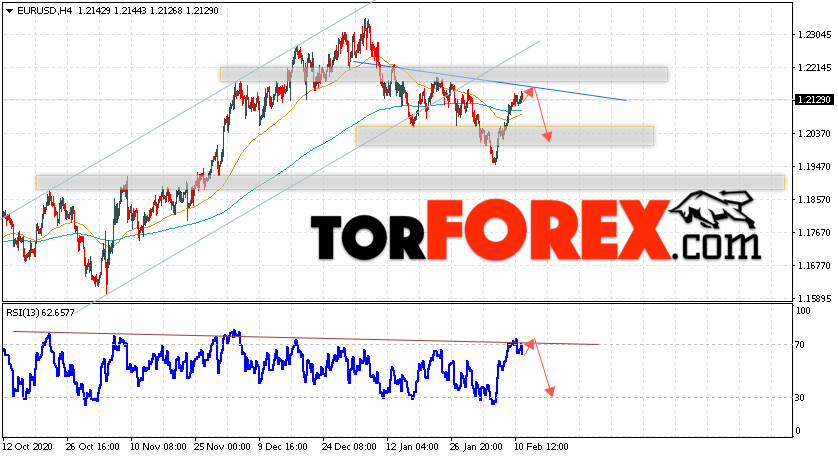
Task: Click the 12 Jan 04:00 time label
Action: (412, 446)
